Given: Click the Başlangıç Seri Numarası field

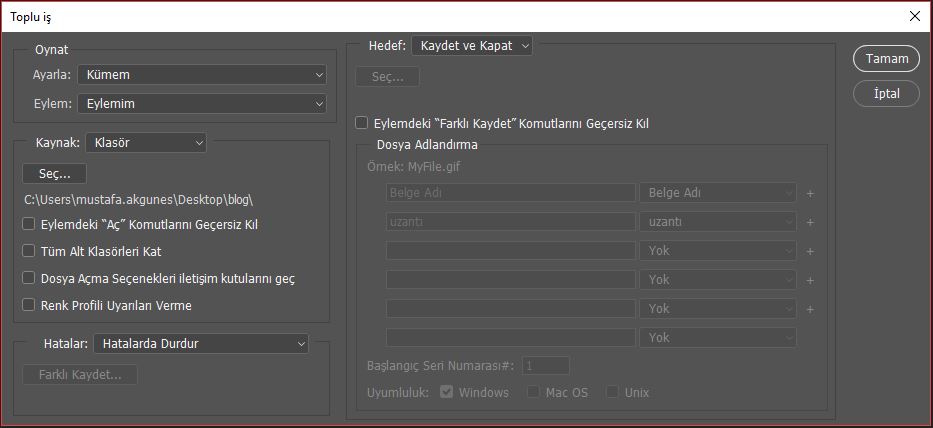Looking at the screenshot, I should coord(545,366).
